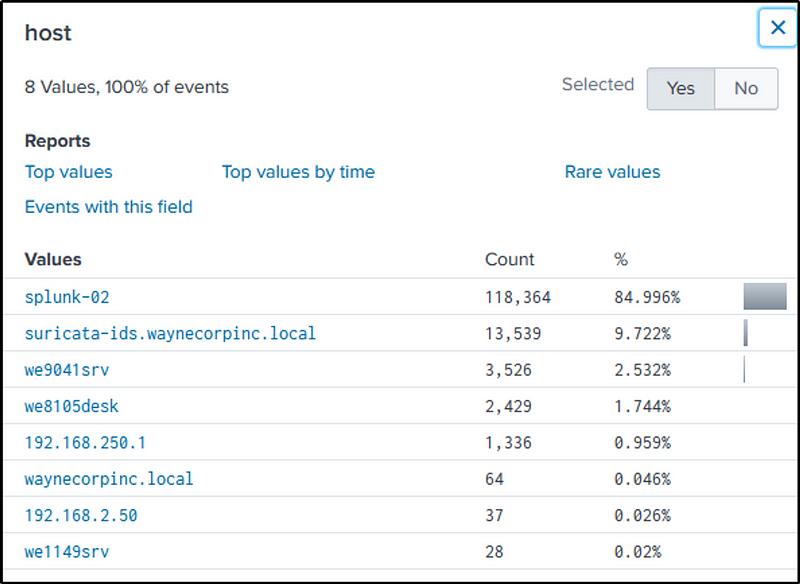Image resolution: width=800 pixels, height=584 pixels.
Task: Set Selected to No
Action: point(746,88)
